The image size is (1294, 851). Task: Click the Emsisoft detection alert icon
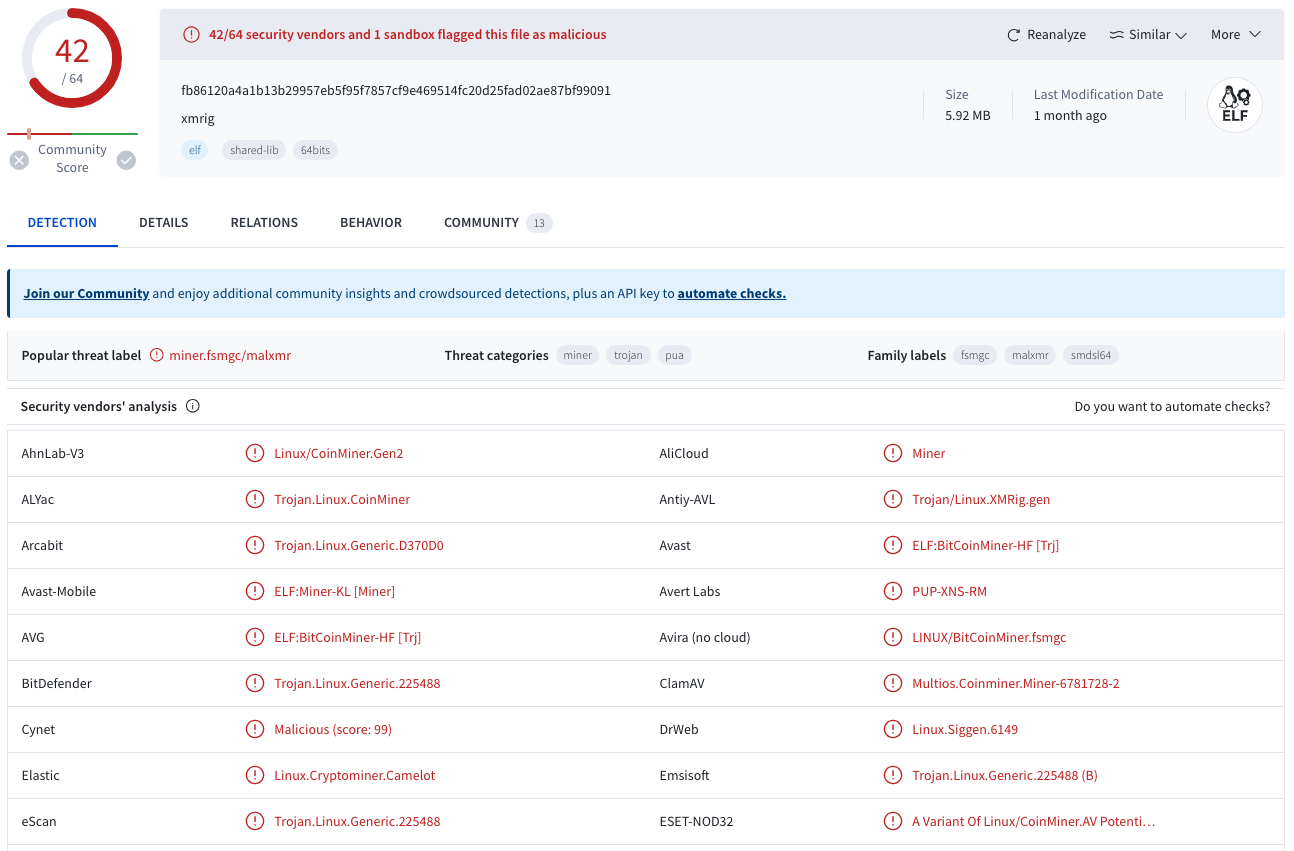click(x=893, y=776)
